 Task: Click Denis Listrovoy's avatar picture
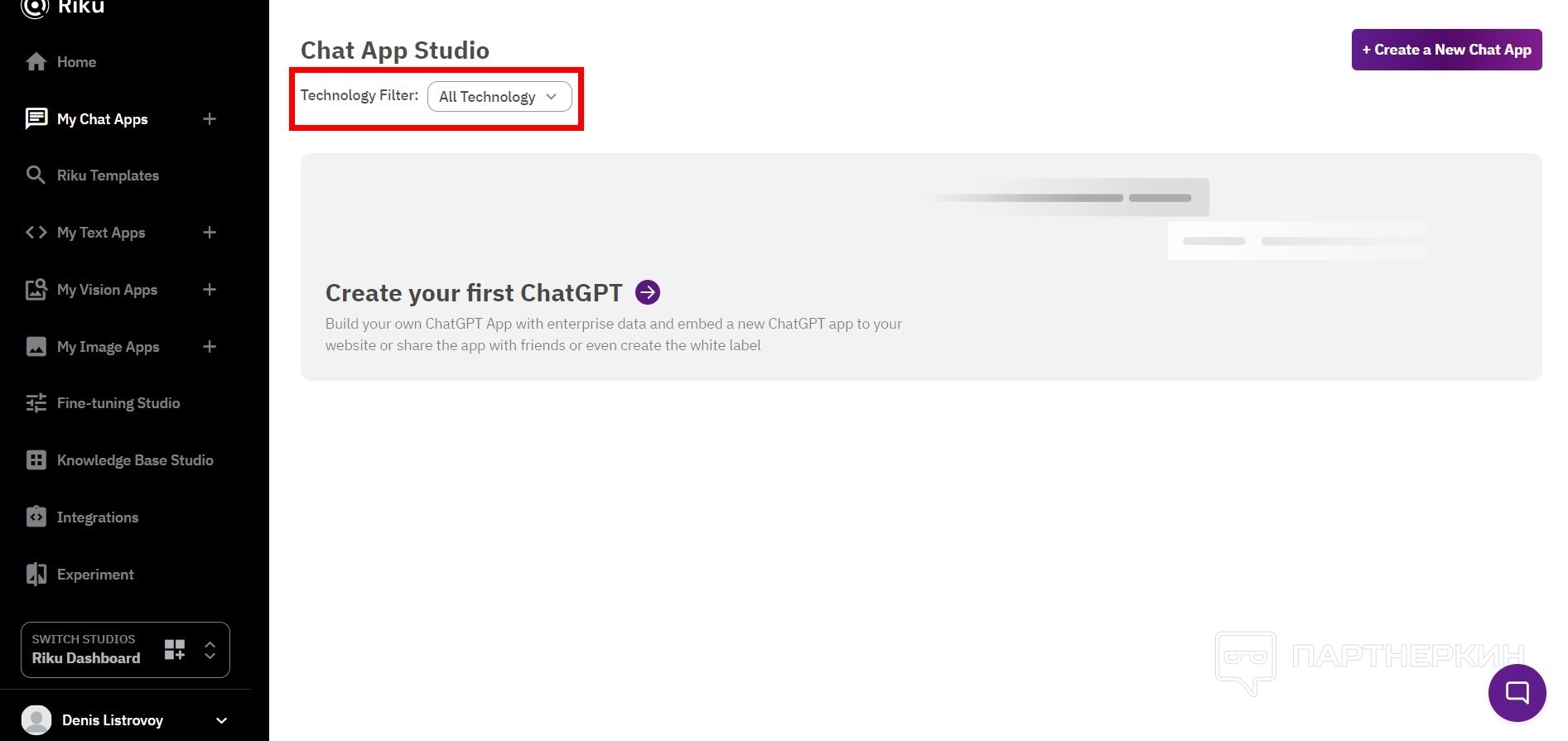pyautogui.click(x=36, y=720)
